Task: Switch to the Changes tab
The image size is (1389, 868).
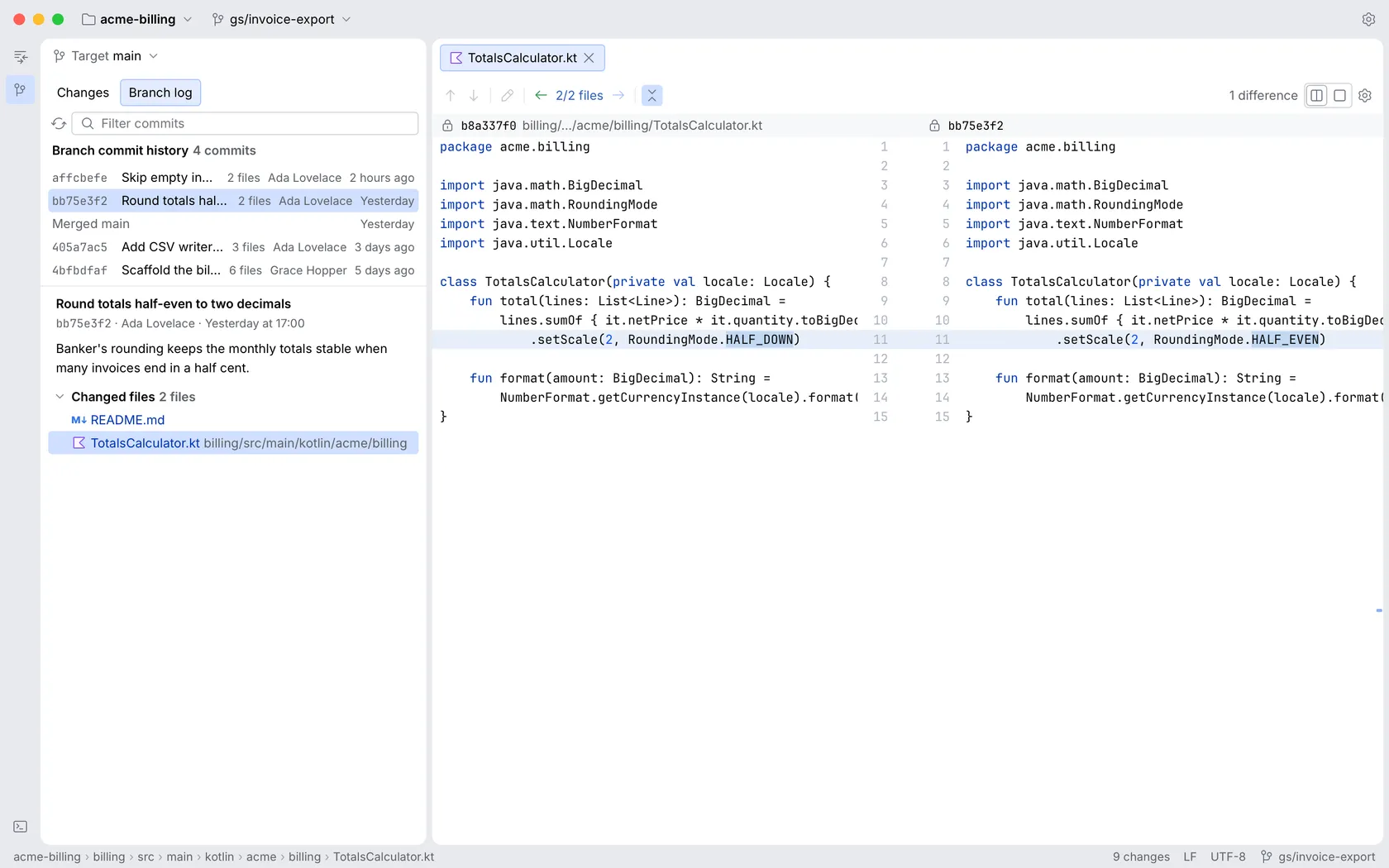Action: click(83, 93)
